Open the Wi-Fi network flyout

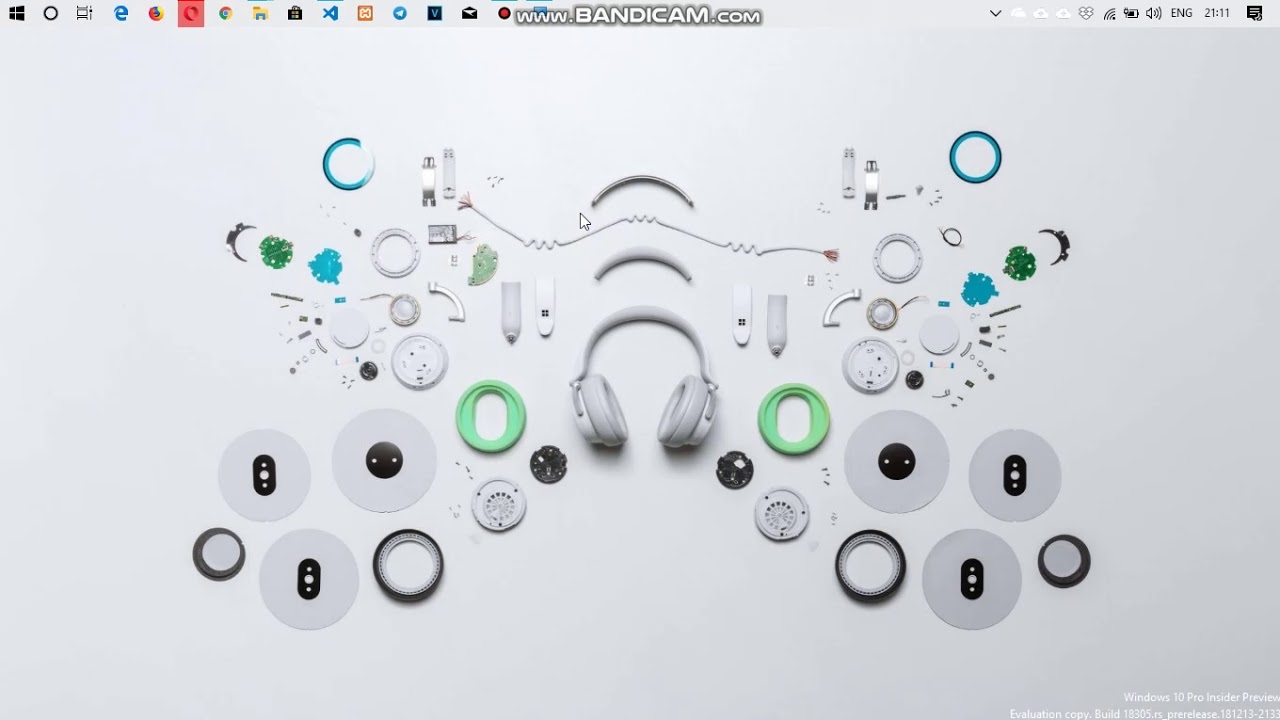point(1110,14)
